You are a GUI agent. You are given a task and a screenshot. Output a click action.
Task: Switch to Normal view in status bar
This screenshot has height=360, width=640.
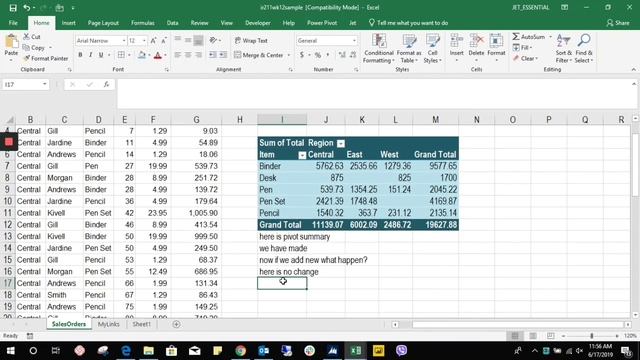pos(515,336)
